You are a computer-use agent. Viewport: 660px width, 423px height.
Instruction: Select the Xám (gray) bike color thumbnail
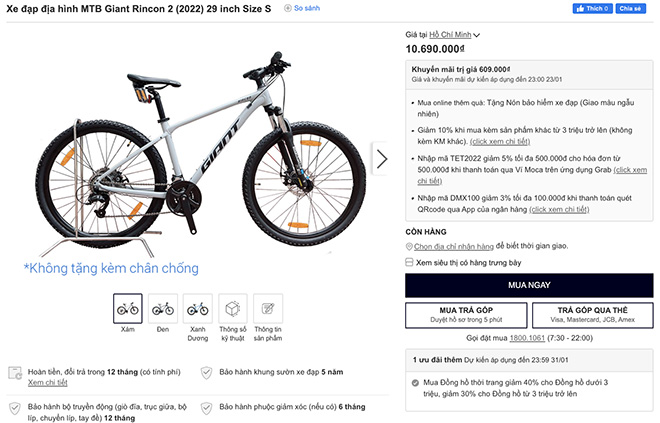[127, 307]
